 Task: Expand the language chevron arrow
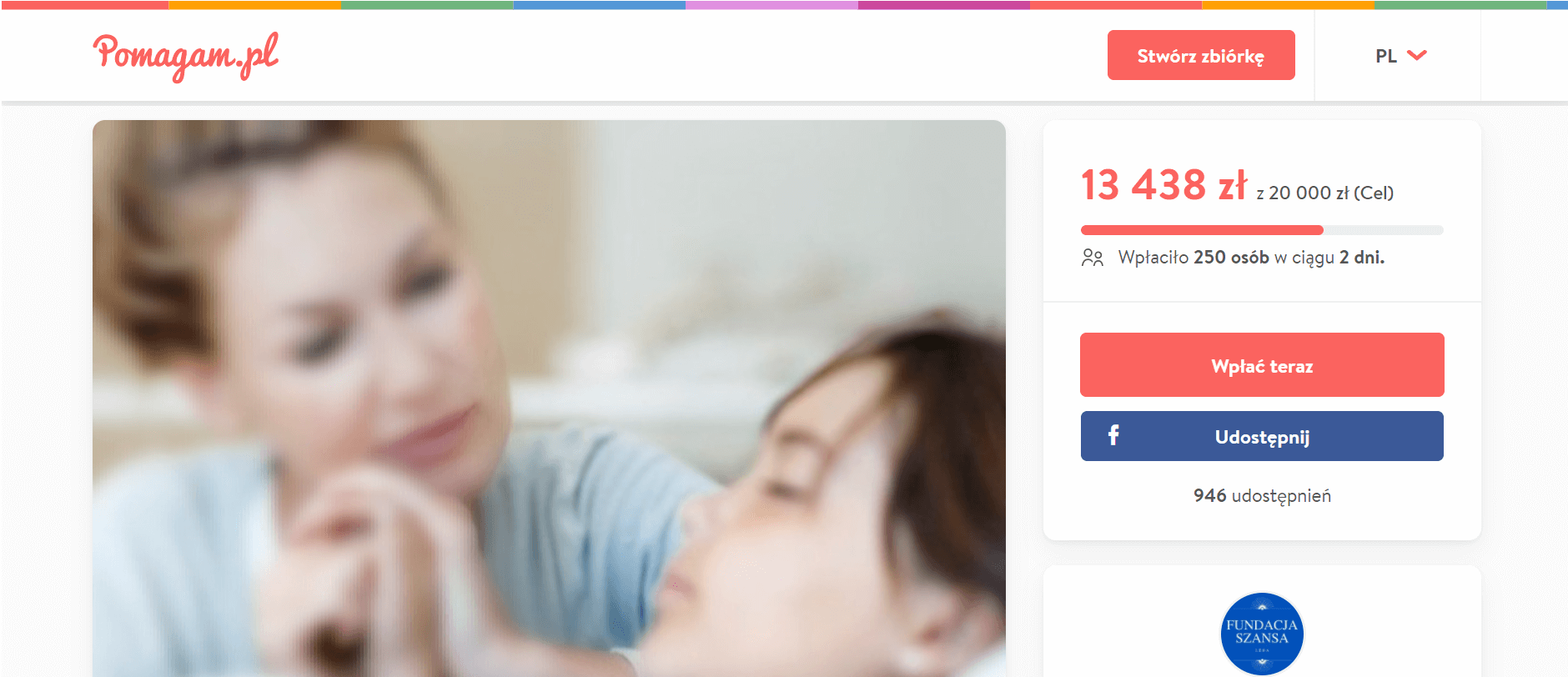click(1417, 55)
